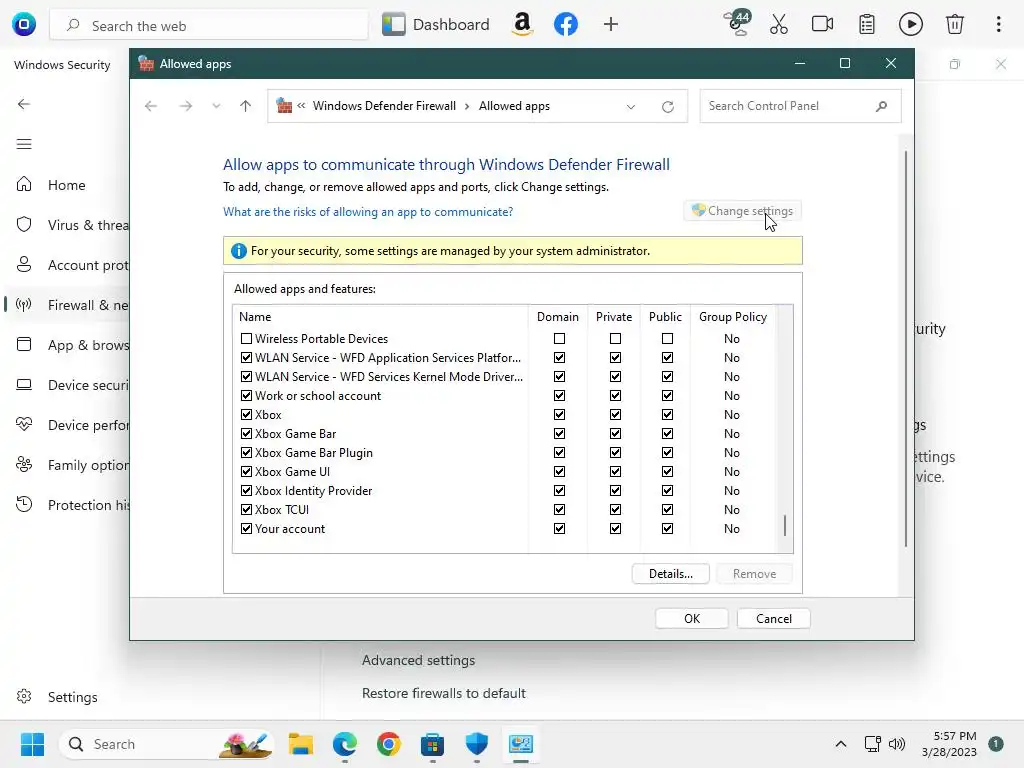
Task: Click the round blue browser logo icon
Action: pos(24,25)
